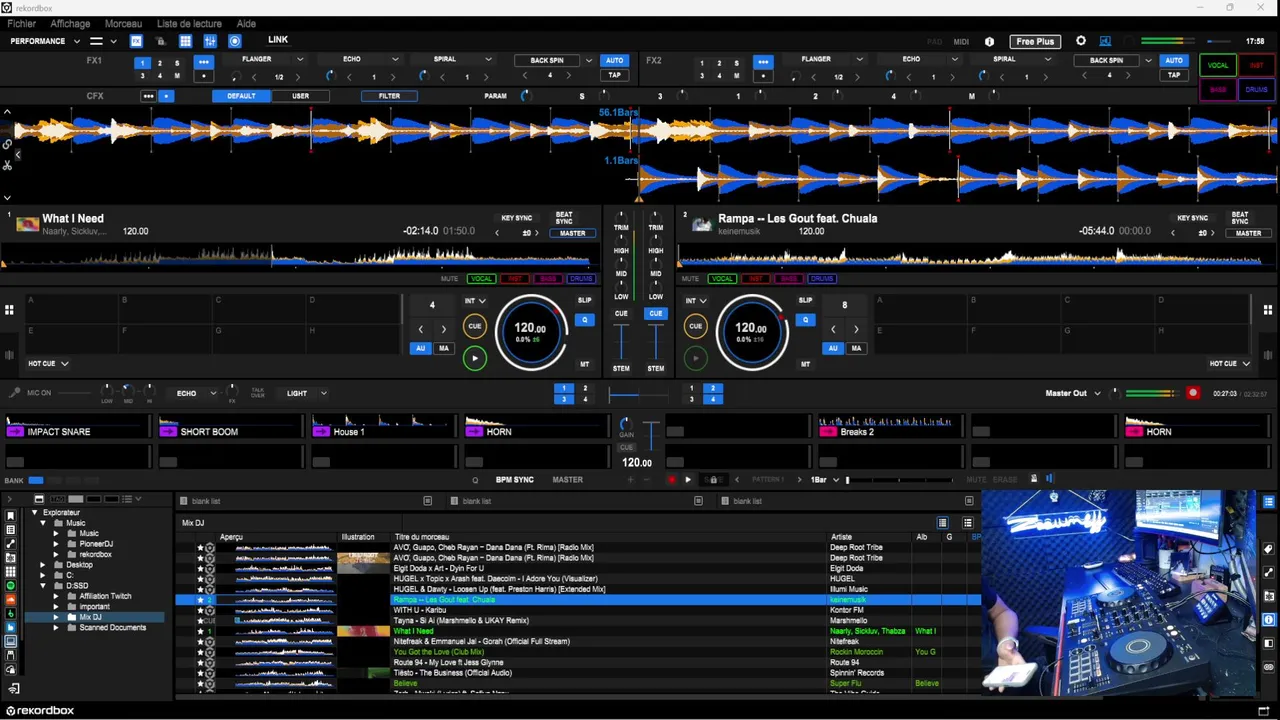This screenshot has height=720, width=1280.
Task: Click the sequencer red record button
Action: tap(671, 480)
